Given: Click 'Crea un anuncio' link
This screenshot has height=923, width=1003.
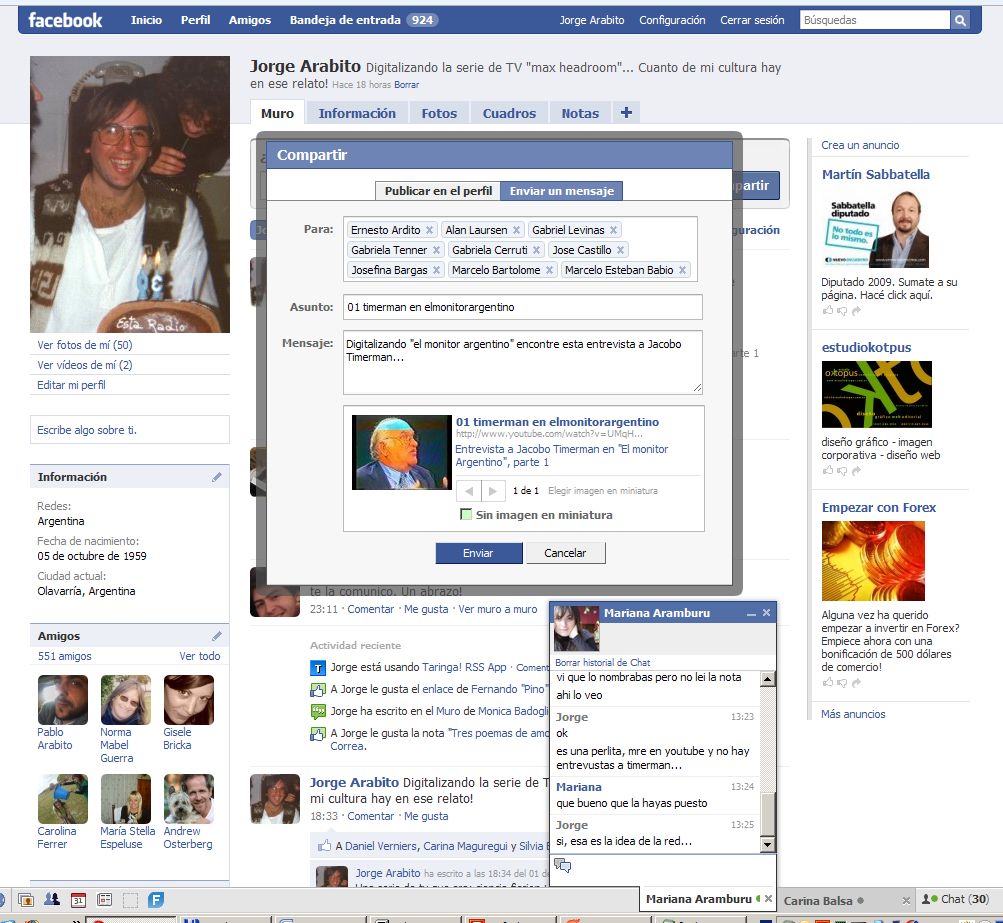Looking at the screenshot, I should pos(860,145).
